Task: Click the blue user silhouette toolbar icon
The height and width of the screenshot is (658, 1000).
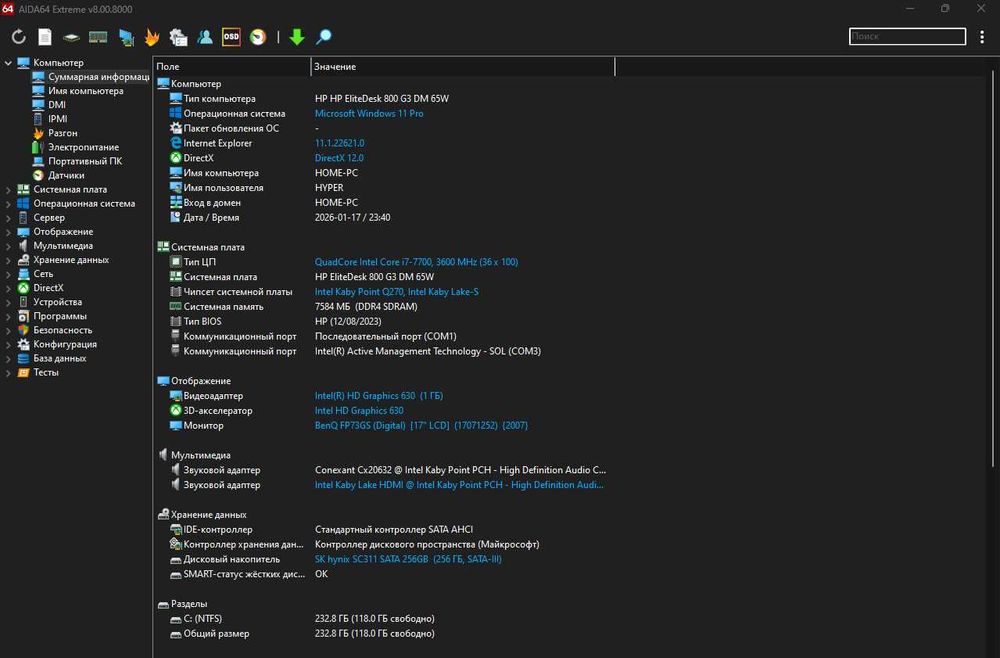Action: (x=205, y=37)
